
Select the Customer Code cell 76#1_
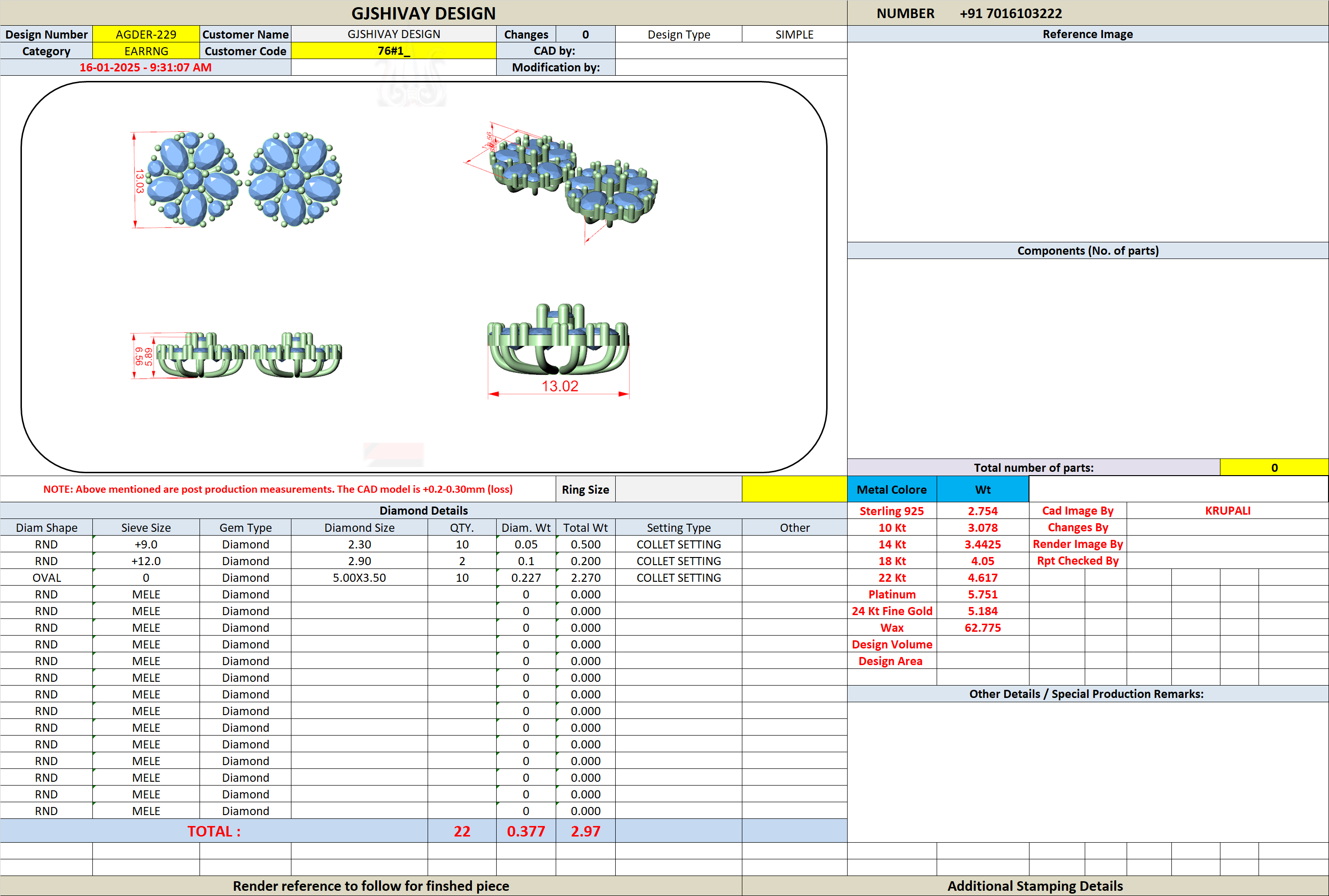coord(393,51)
